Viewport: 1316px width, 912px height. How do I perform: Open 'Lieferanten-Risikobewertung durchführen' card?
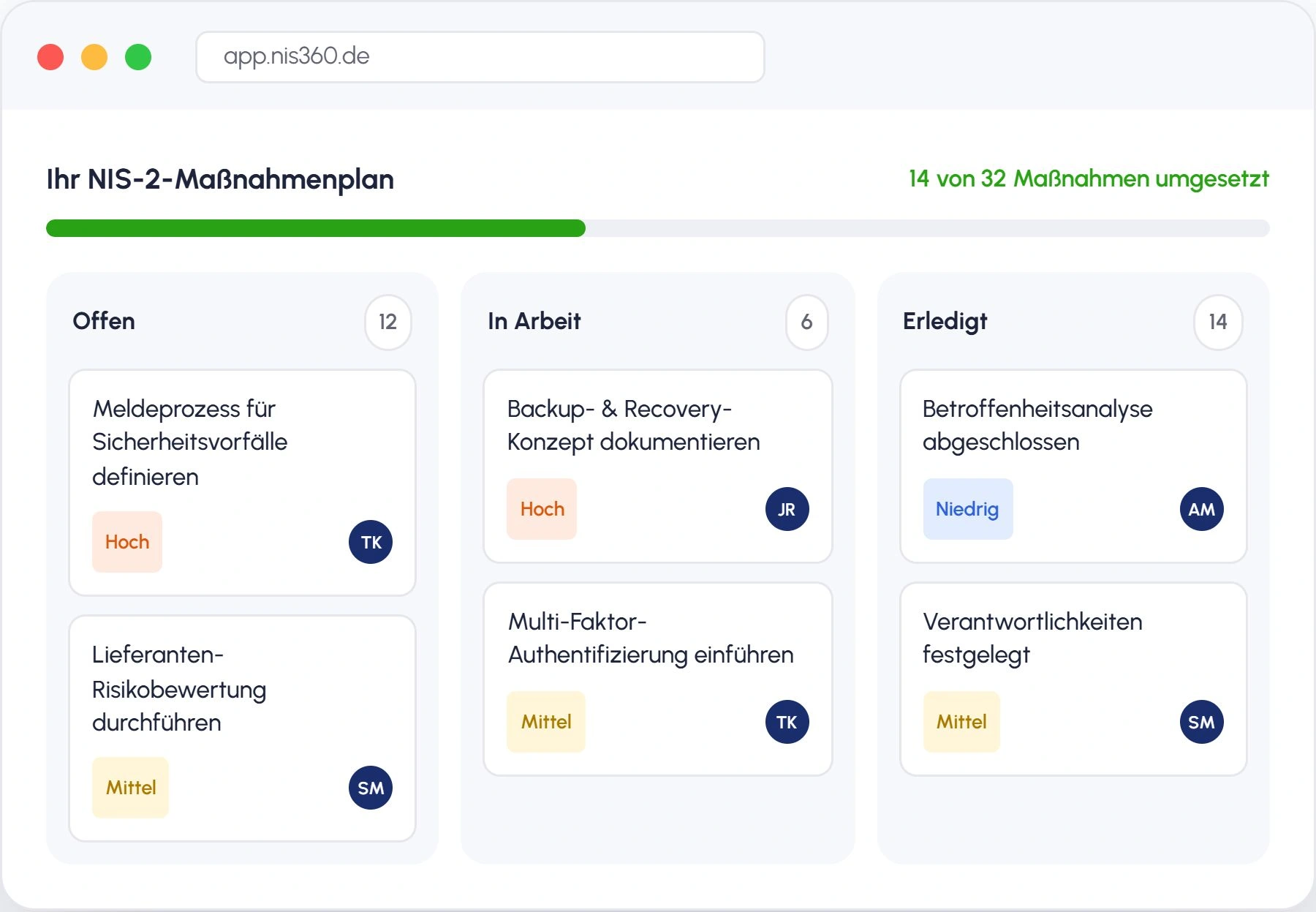pyautogui.click(x=242, y=728)
